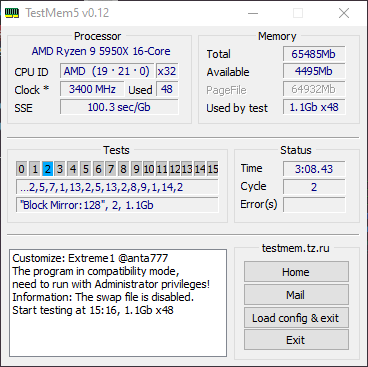Select test number 8 box
368x367 pixels.
124,169
